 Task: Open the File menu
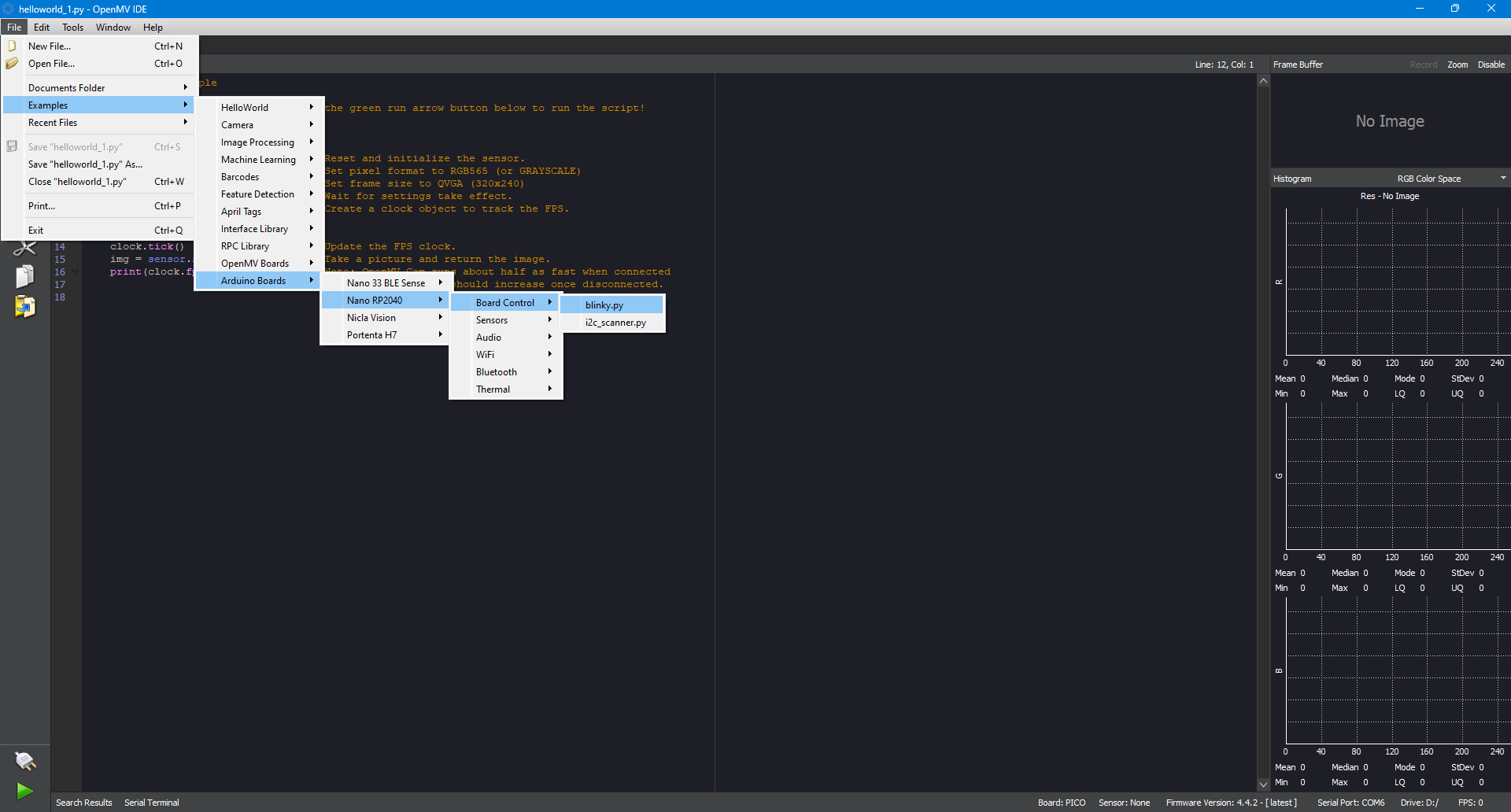(x=14, y=28)
